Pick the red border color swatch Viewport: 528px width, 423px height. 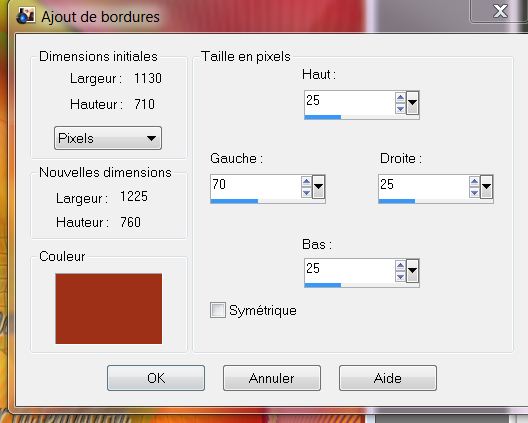point(108,308)
